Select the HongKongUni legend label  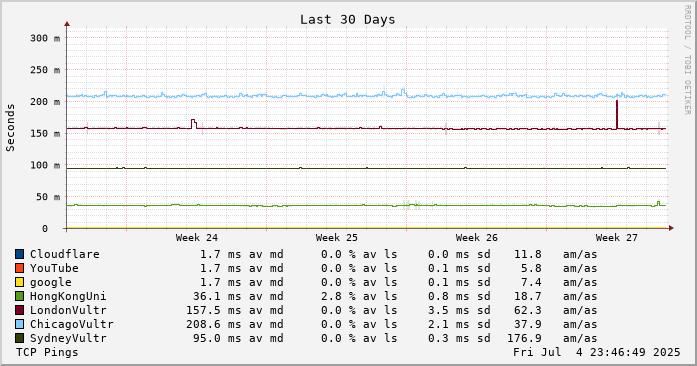coord(68,297)
